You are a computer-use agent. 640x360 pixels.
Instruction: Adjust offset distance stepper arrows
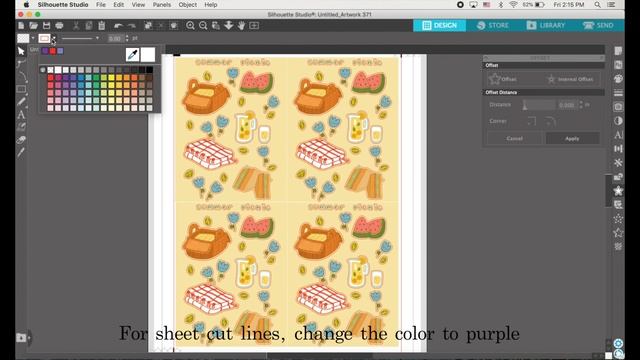pos(580,105)
